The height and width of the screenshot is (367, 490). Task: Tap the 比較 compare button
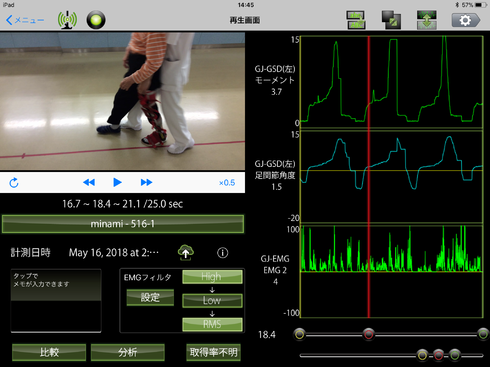(49, 352)
